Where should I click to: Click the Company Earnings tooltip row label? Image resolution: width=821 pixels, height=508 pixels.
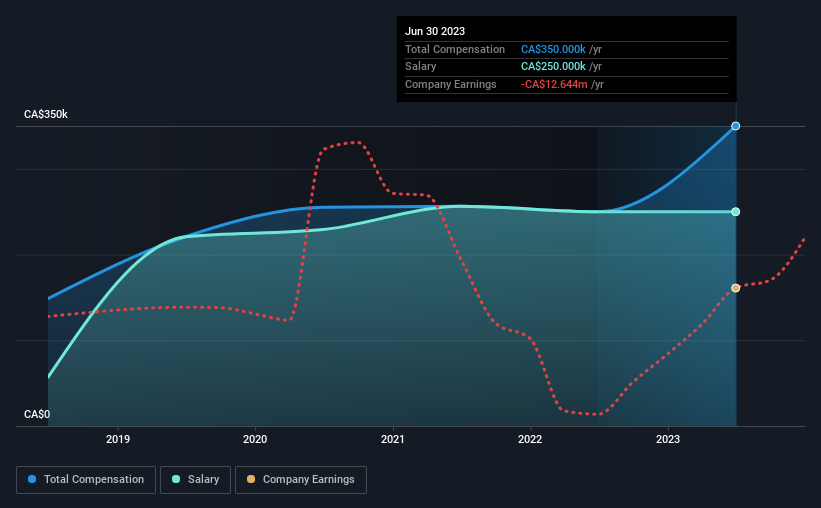450,84
